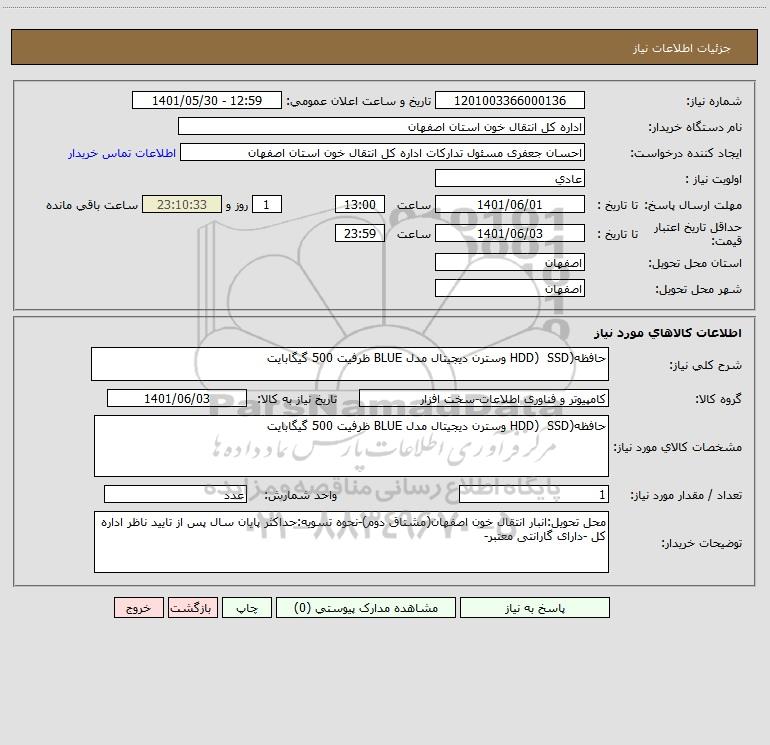Click label شهر محل تحویل

coord(698,290)
